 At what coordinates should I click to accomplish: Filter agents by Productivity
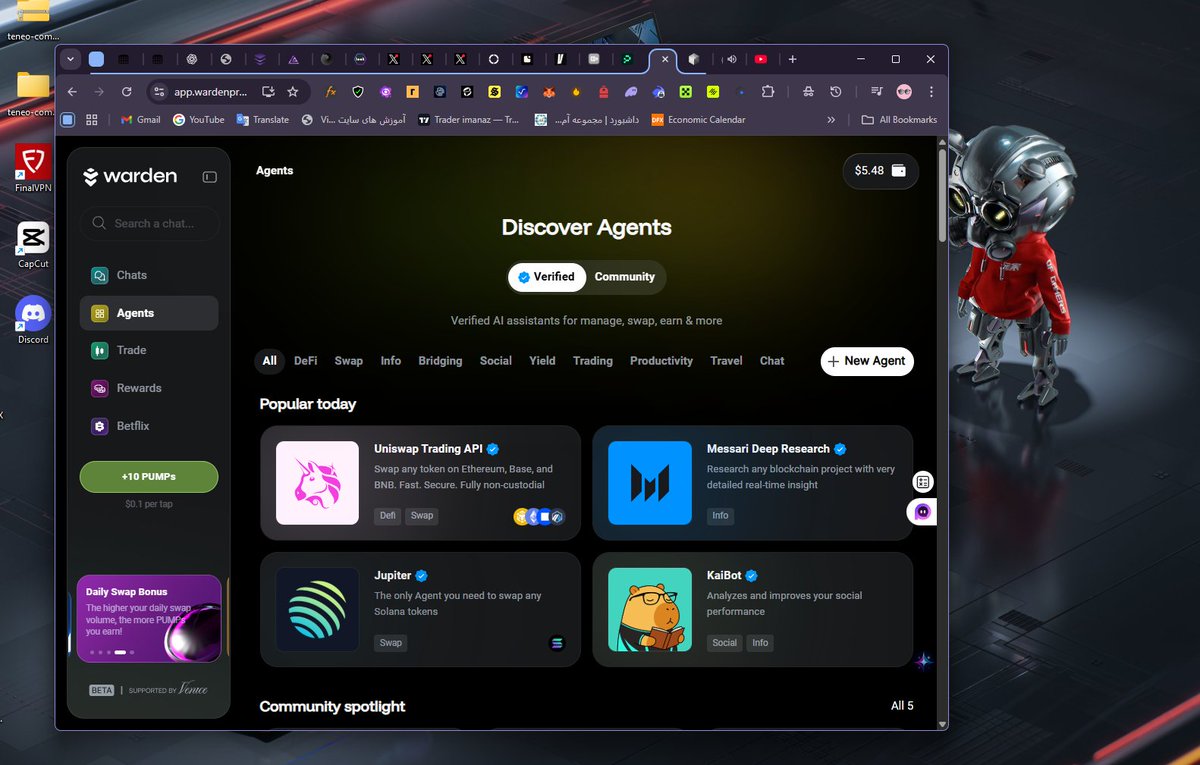click(661, 361)
